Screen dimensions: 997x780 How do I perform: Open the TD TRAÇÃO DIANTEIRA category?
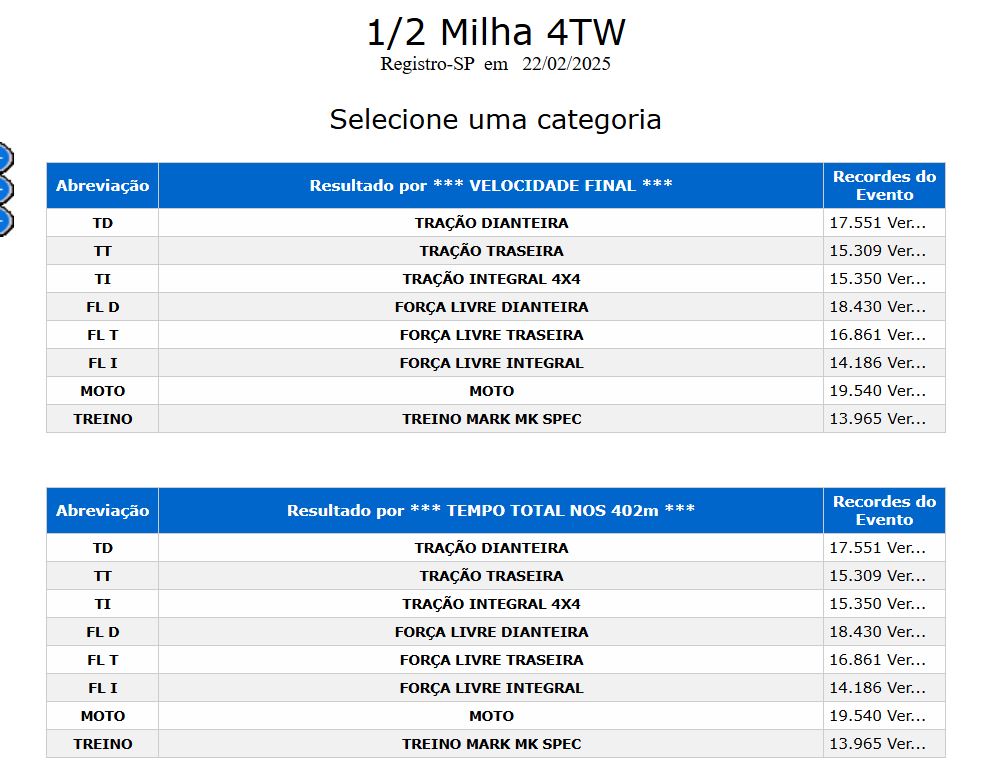tap(491, 223)
